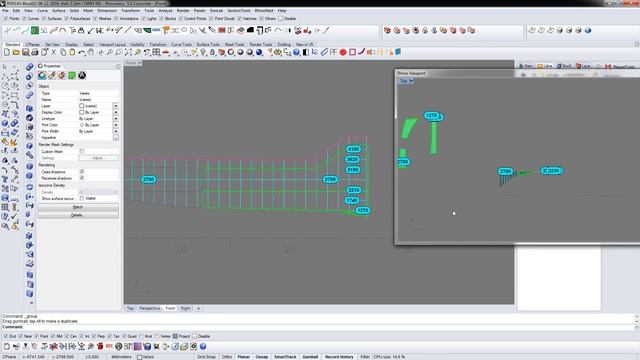Click the Rendered blue sphere icon
The height and width of the screenshot is (360, 640).
coord(259,52)
